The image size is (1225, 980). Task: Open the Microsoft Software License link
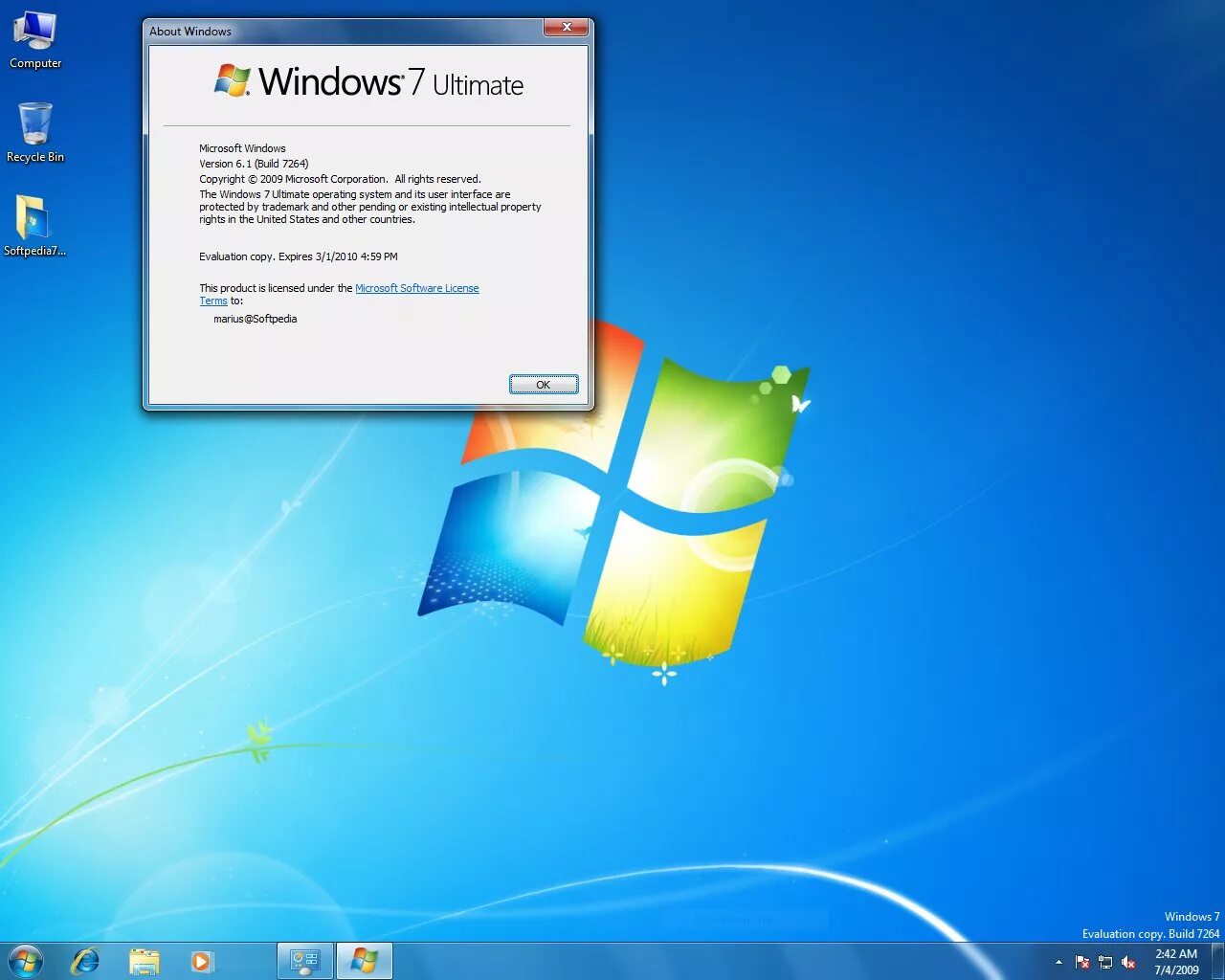point(417,288)
